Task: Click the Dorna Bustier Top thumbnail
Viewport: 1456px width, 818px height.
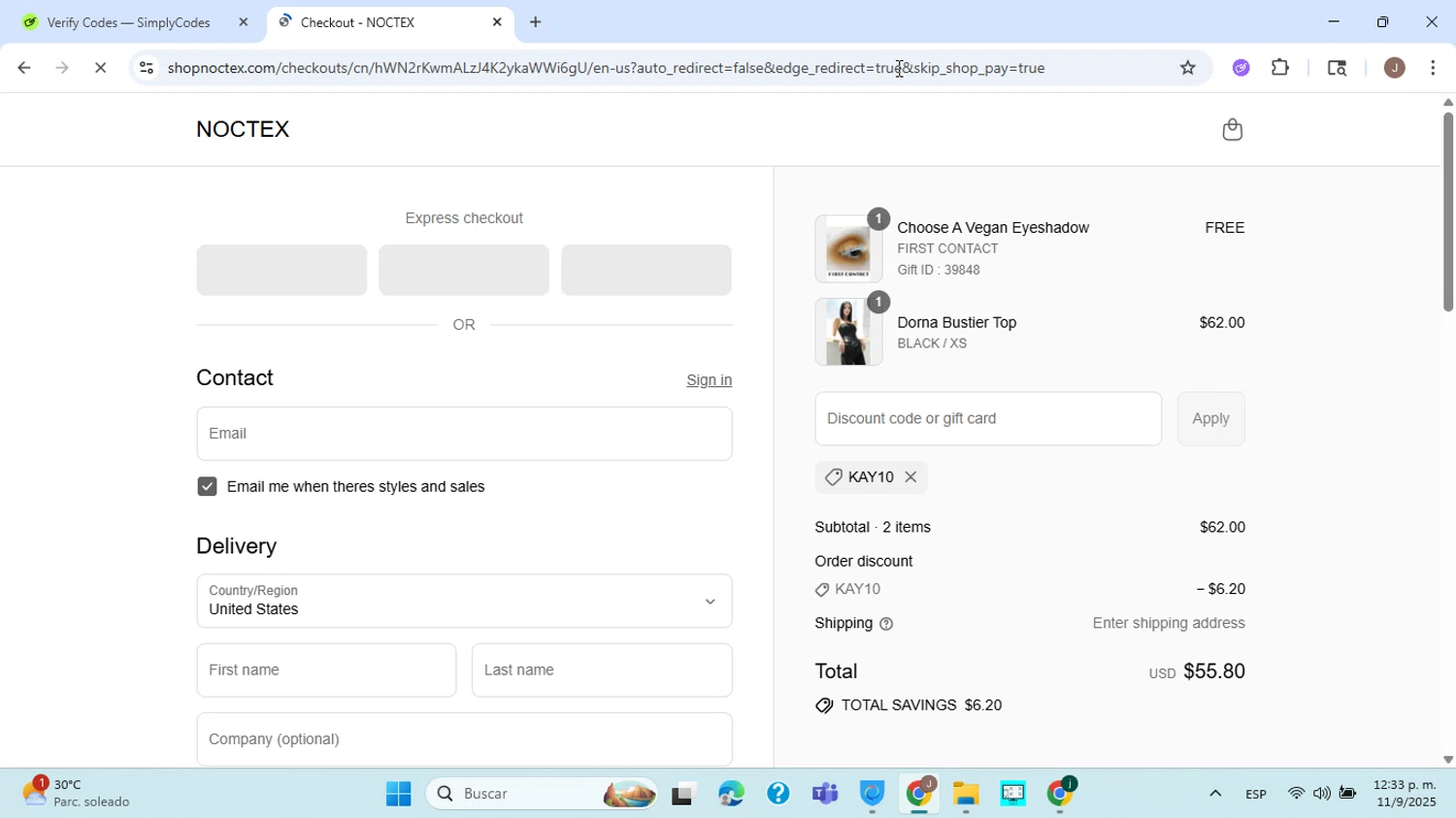Action: [848, 332]
